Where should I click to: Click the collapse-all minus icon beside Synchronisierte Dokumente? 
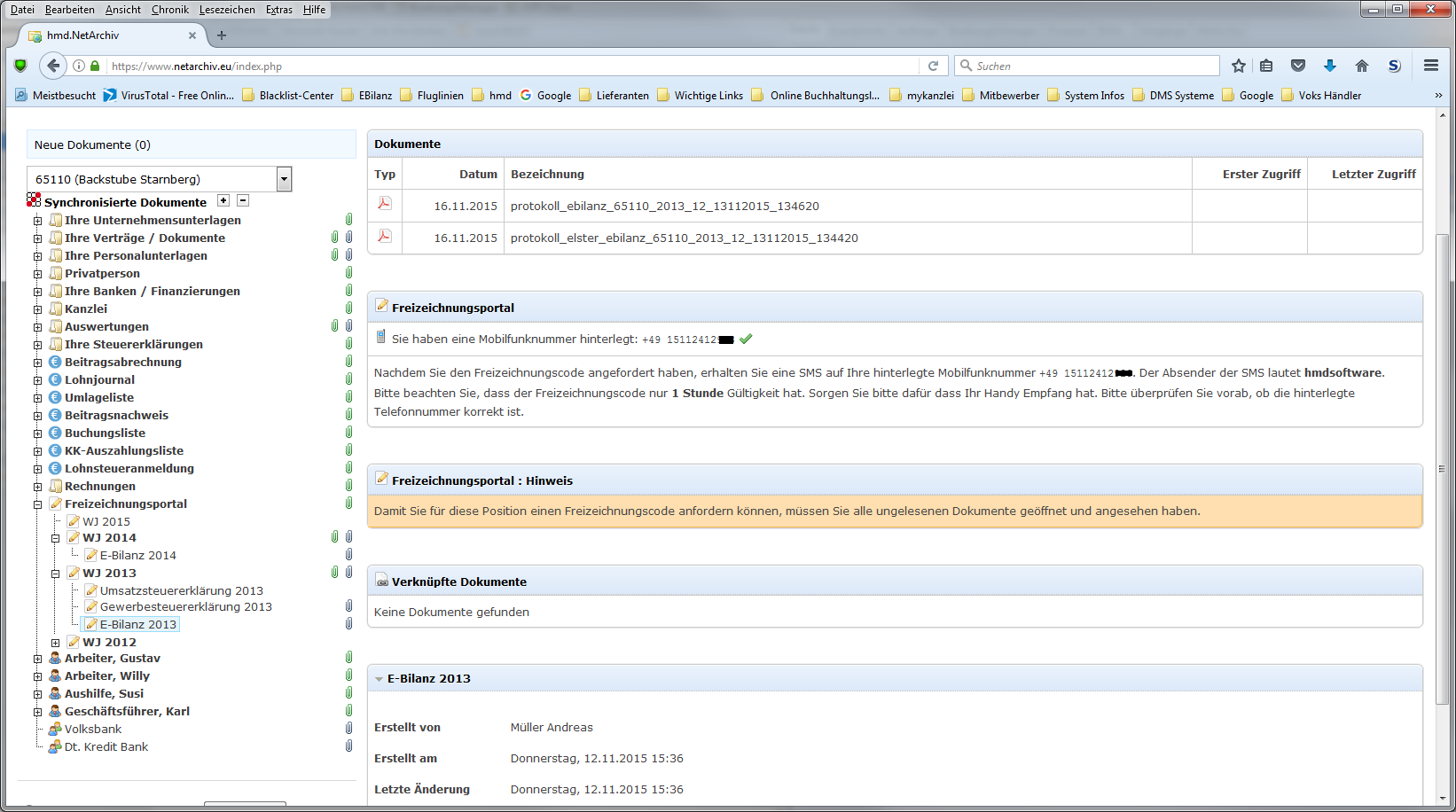click(243, 201)
